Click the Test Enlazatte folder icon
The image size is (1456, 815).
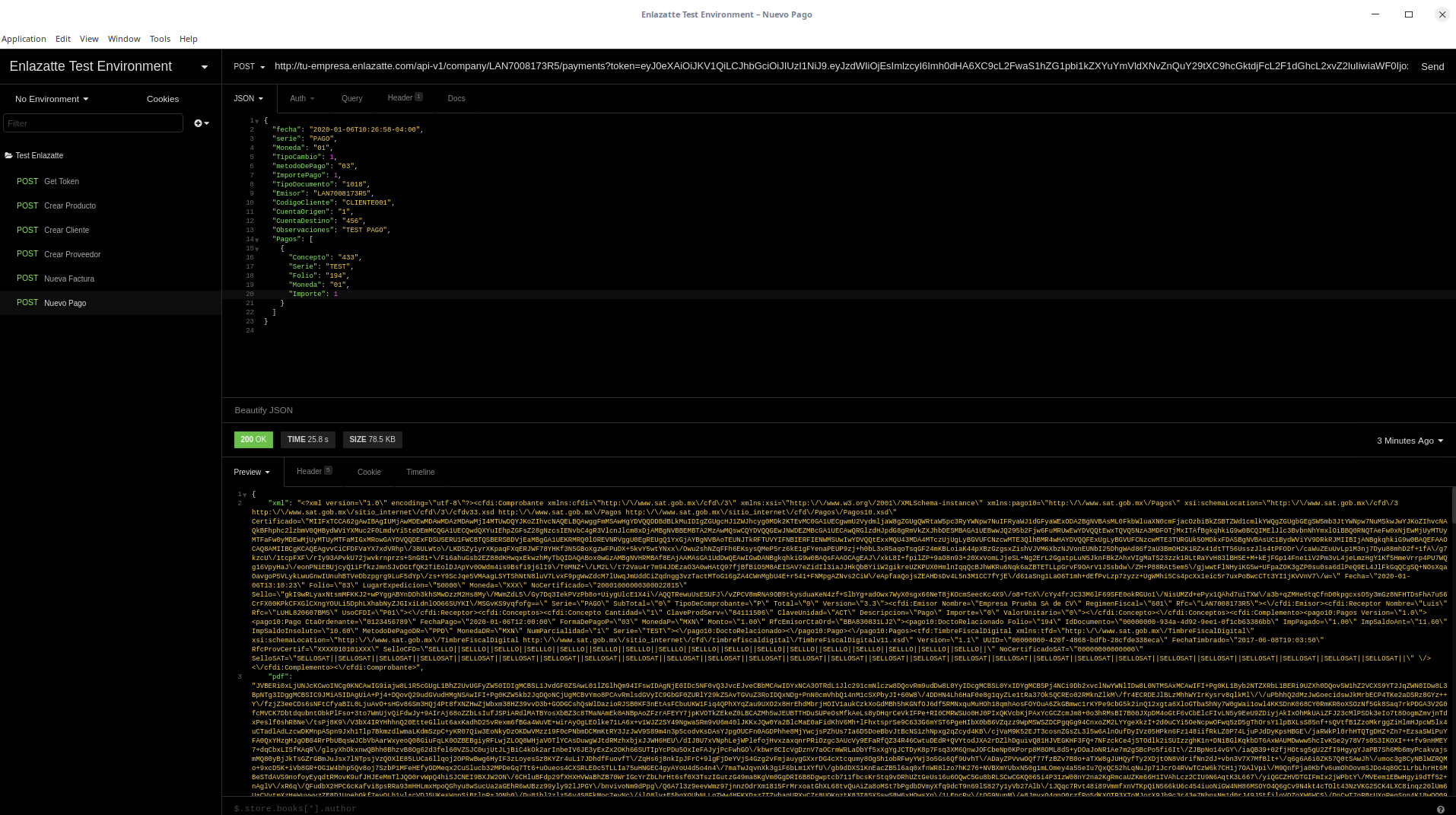pyautogui.click(x=8, y=155)
